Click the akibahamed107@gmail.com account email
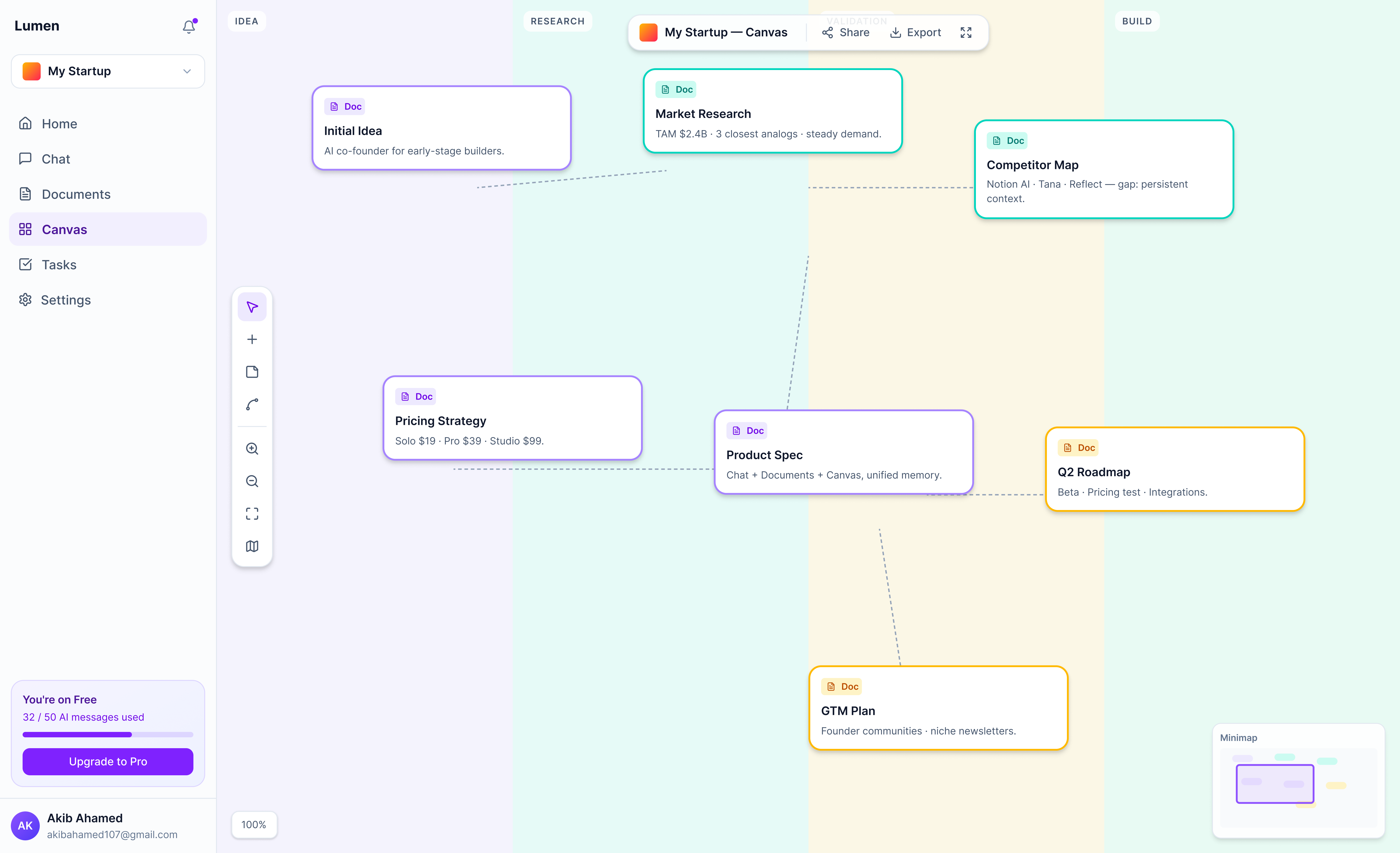Viewport: 1400px width, 853px height. point(112,835)
